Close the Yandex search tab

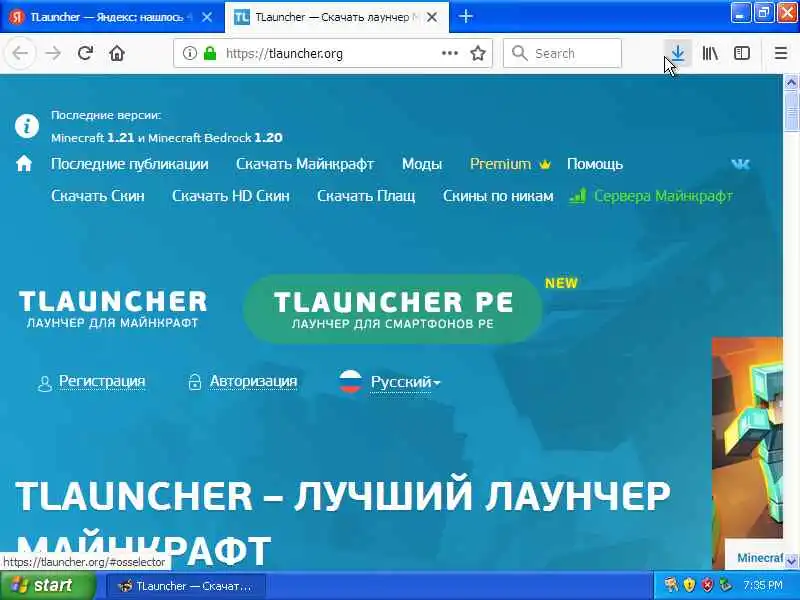pyautogui.click(x=207, y=17)
